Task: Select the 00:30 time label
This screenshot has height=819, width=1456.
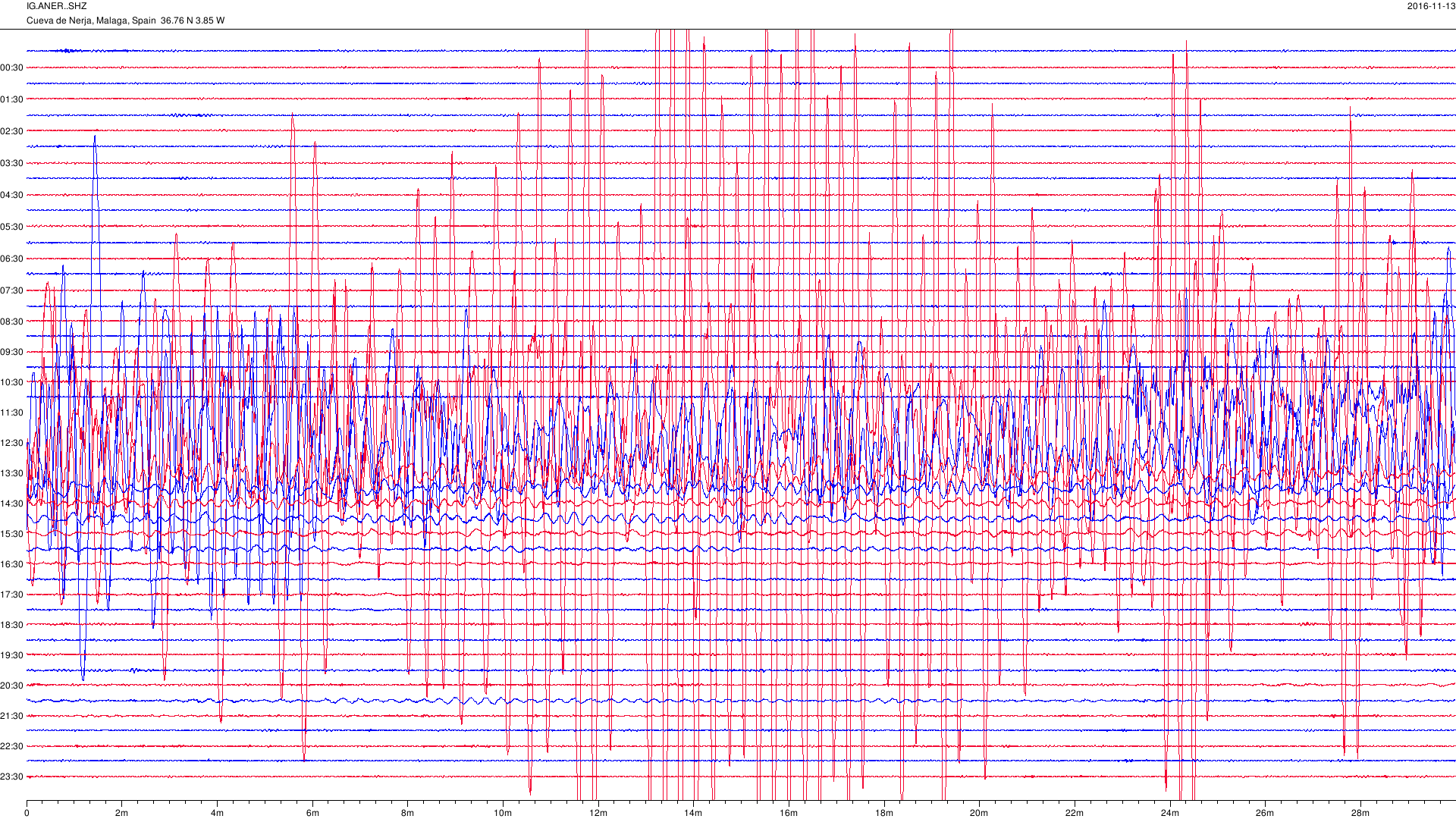Action: tap(12, 67)
